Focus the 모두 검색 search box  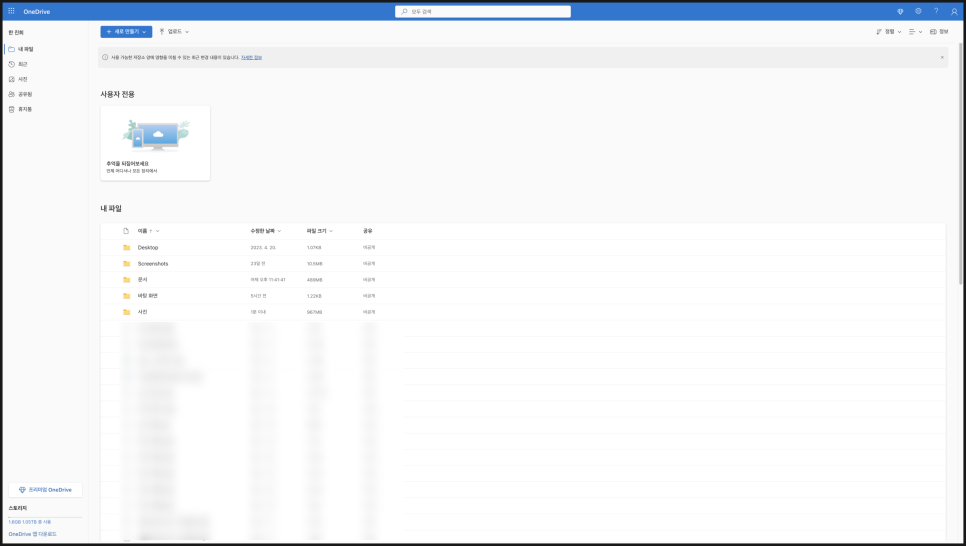[482, 11]
